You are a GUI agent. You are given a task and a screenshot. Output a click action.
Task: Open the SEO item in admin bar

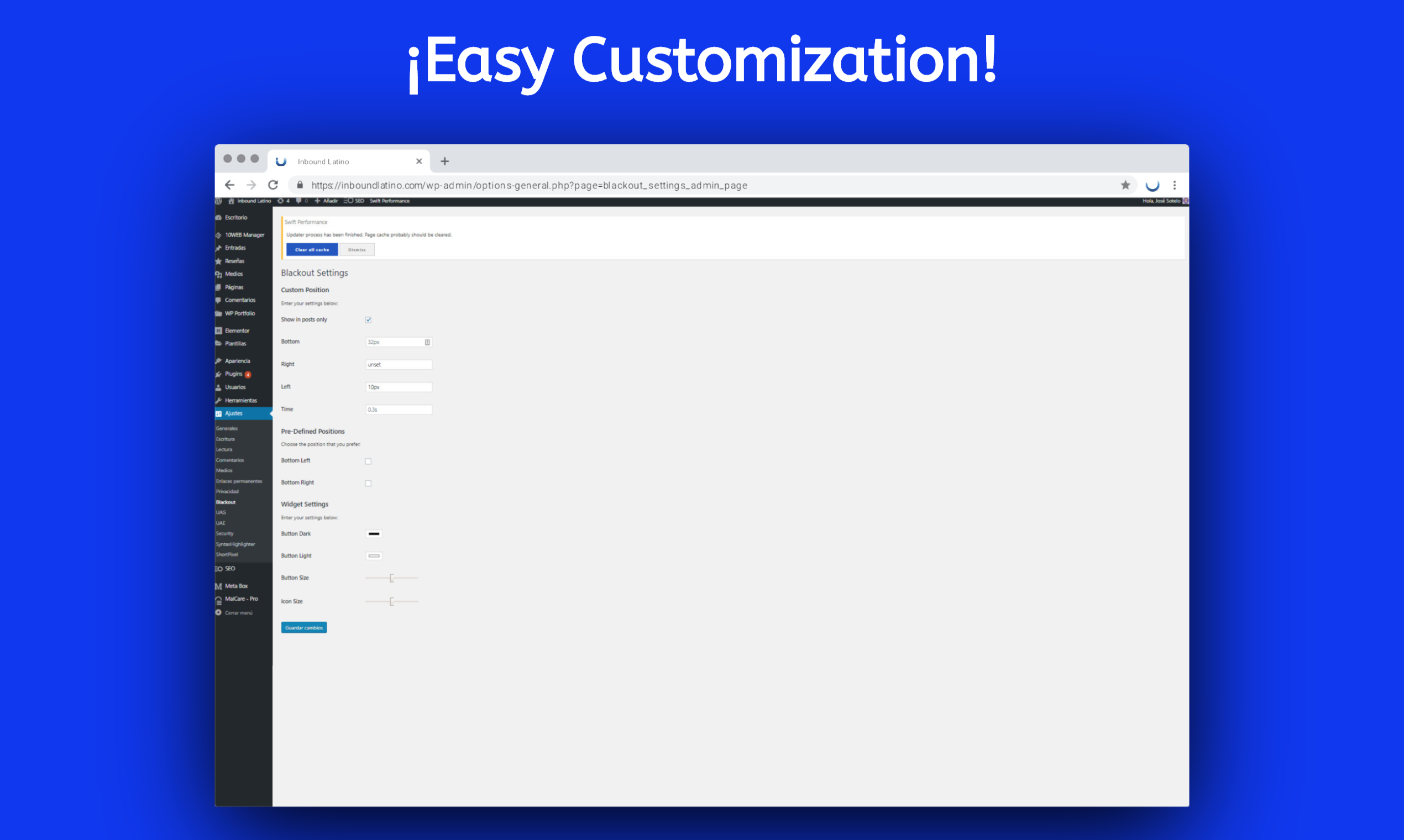[x=354, y=201]
